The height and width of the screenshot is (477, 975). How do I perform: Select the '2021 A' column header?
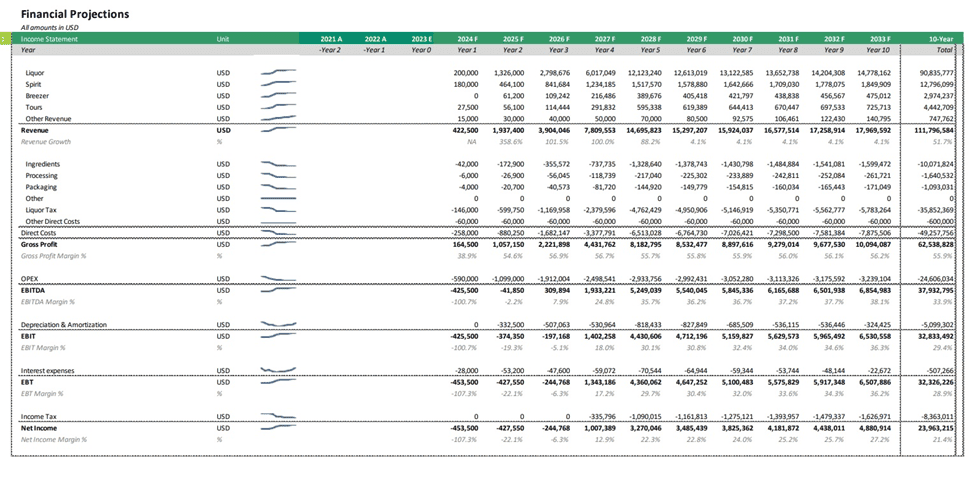(331, 39)
